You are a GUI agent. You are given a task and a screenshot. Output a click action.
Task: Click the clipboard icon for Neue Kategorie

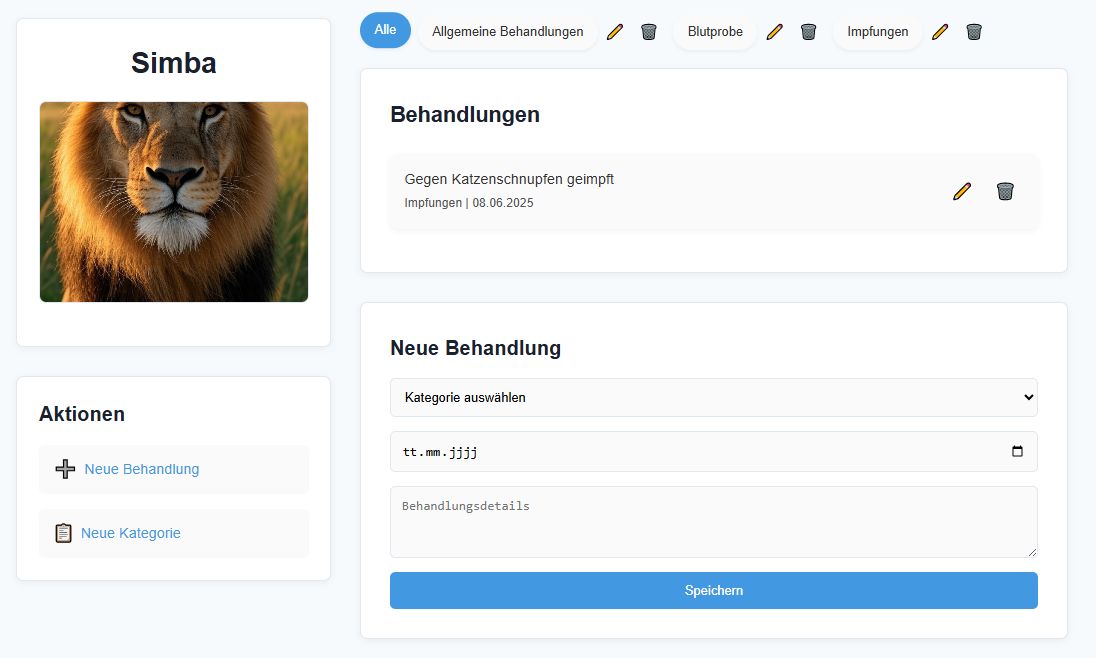pos(63,533)
